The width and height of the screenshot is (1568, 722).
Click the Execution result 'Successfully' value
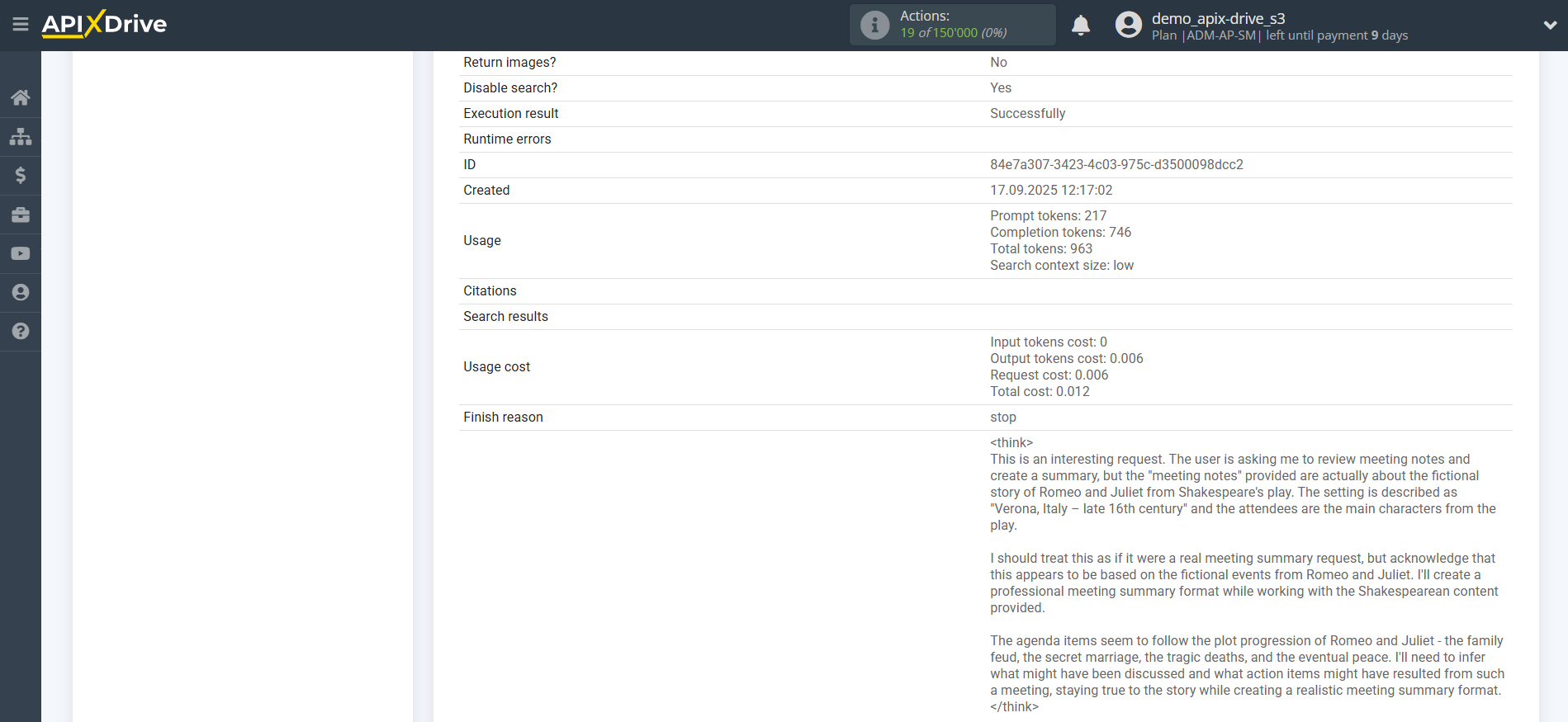(x=1027, y=113)
